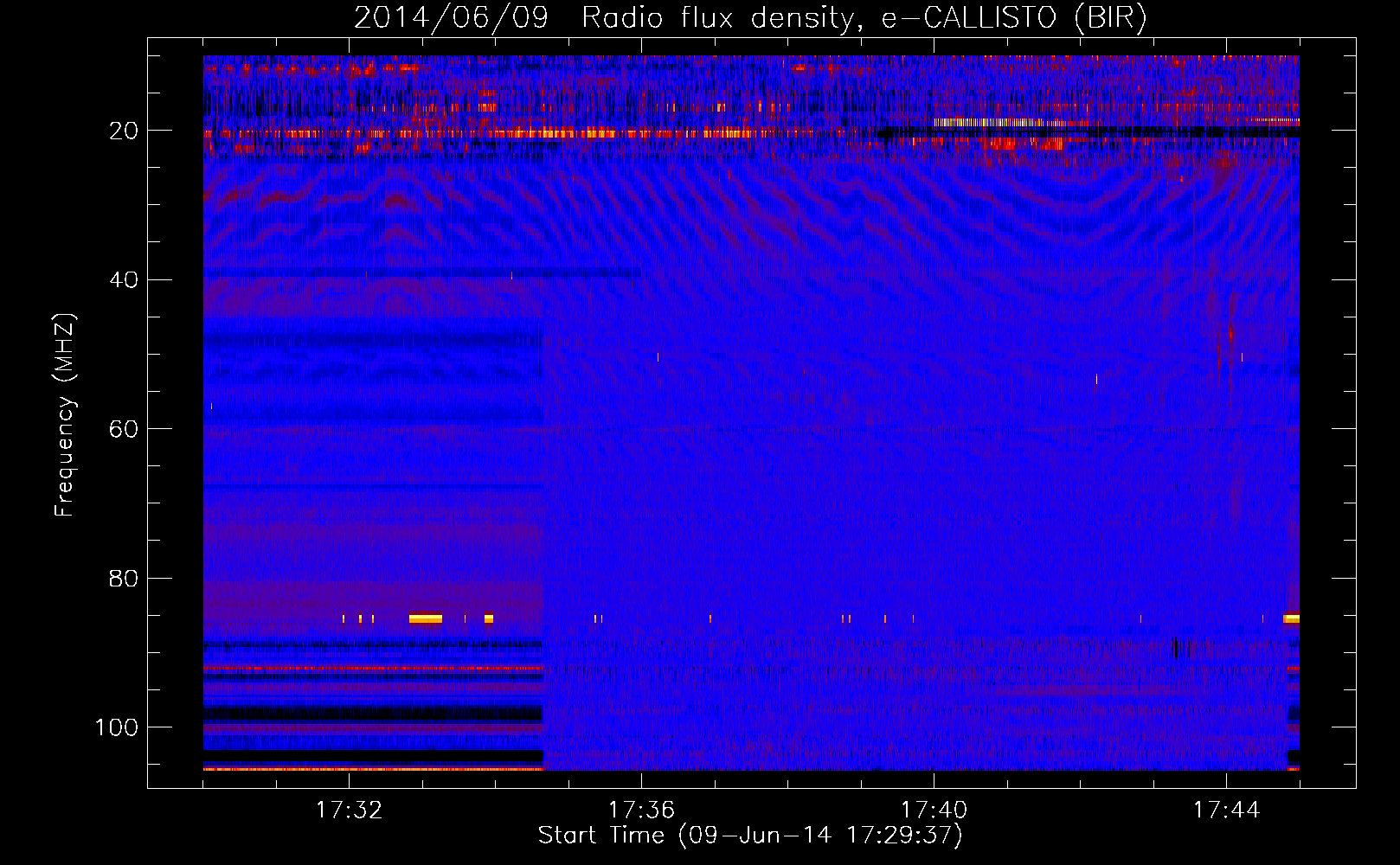The width and height of the screenshot is (1400, 865).
Task: Click the 'Frequency (MHZ)' axis label
Action: [x=65, y=414]
